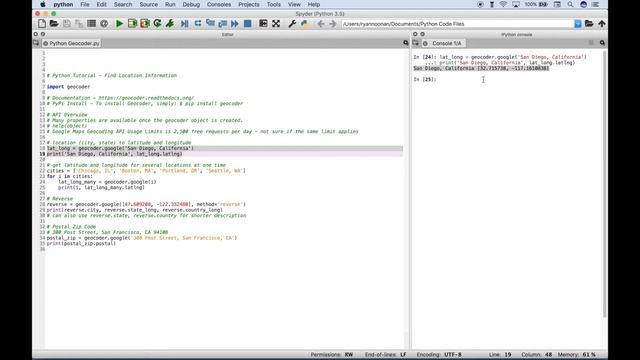Open the console tabs browse icon
Screen dimensions: 640x360
416,43
